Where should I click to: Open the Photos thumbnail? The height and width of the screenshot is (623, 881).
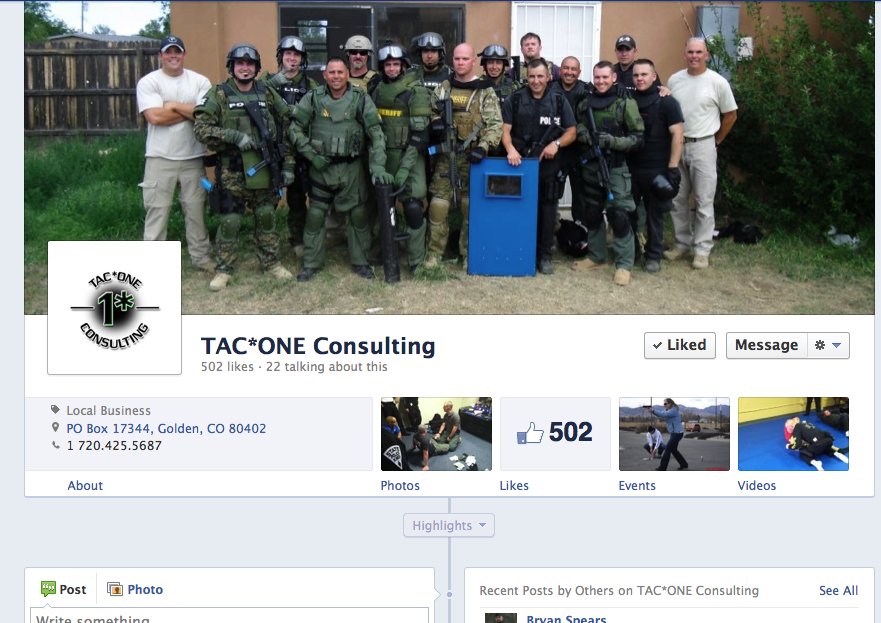click(x=436, y=434)
